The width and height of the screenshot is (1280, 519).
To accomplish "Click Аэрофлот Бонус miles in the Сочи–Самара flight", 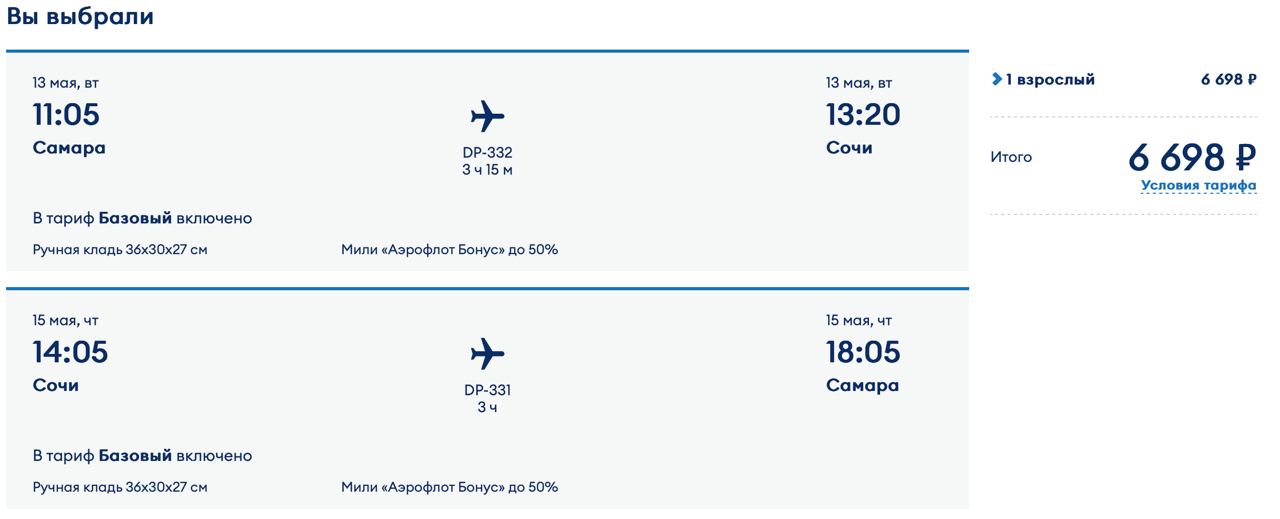I will 449,487.
